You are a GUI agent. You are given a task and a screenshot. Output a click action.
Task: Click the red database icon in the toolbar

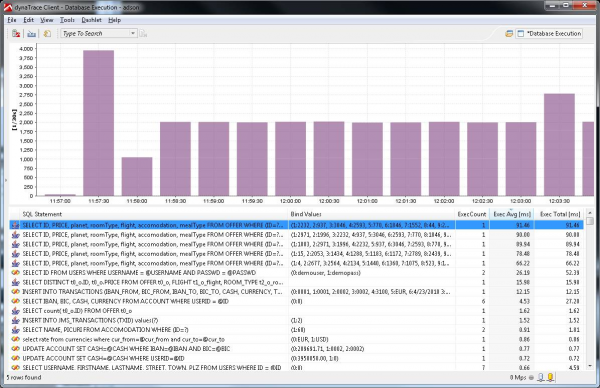click(16, 34)
